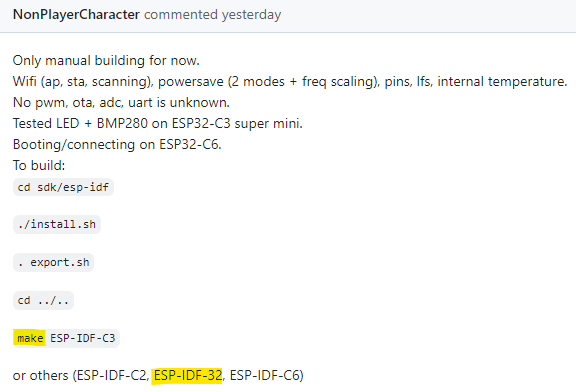Click "Booting/connecting on ESP32-C6" line
The width and height of the screenshot is (576, 392).
tap(117, 144)
